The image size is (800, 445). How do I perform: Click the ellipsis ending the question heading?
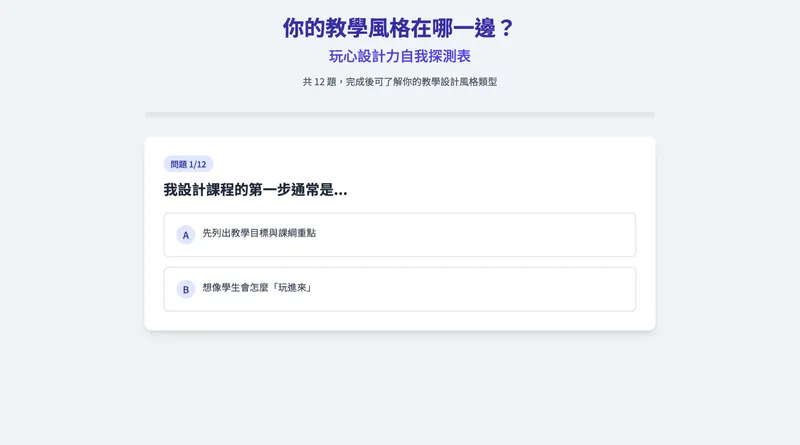click(x=341, y=192)
